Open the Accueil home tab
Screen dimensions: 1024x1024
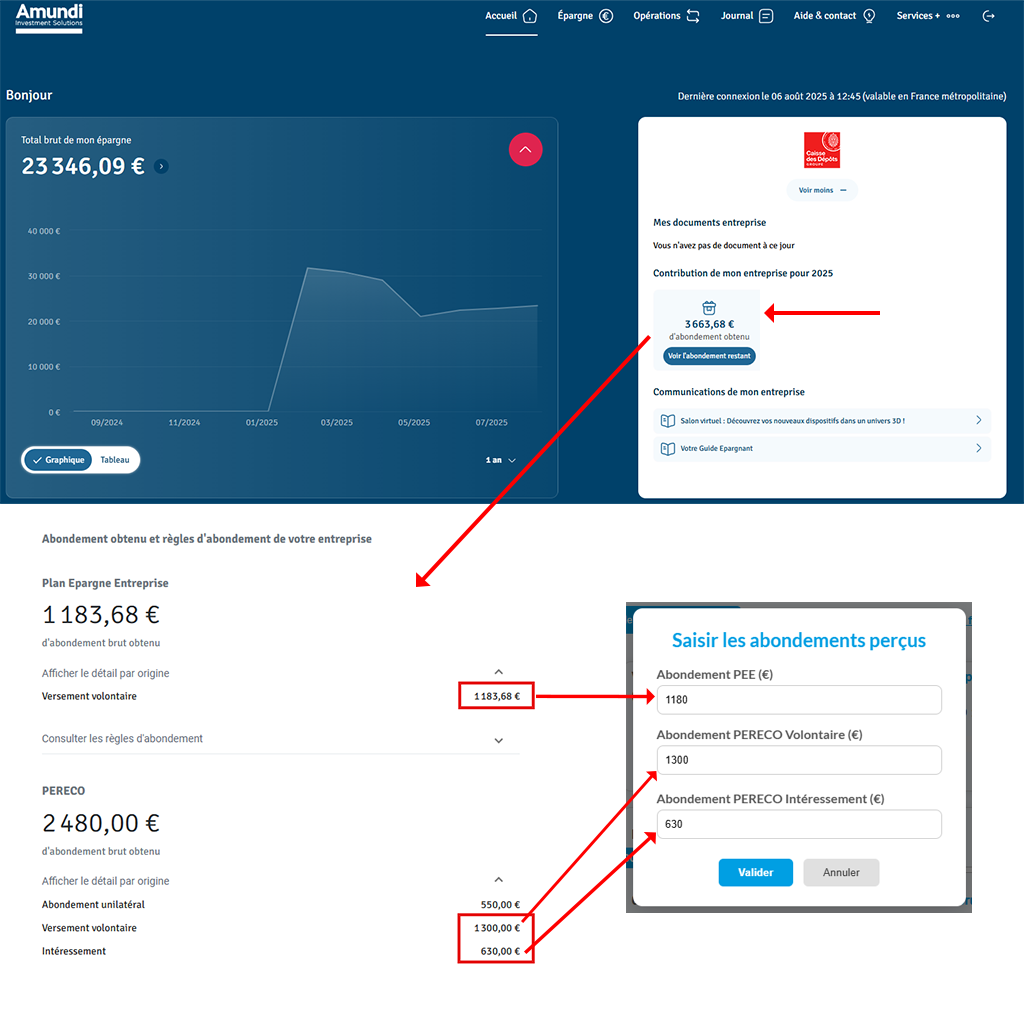(x=511, y=16)
